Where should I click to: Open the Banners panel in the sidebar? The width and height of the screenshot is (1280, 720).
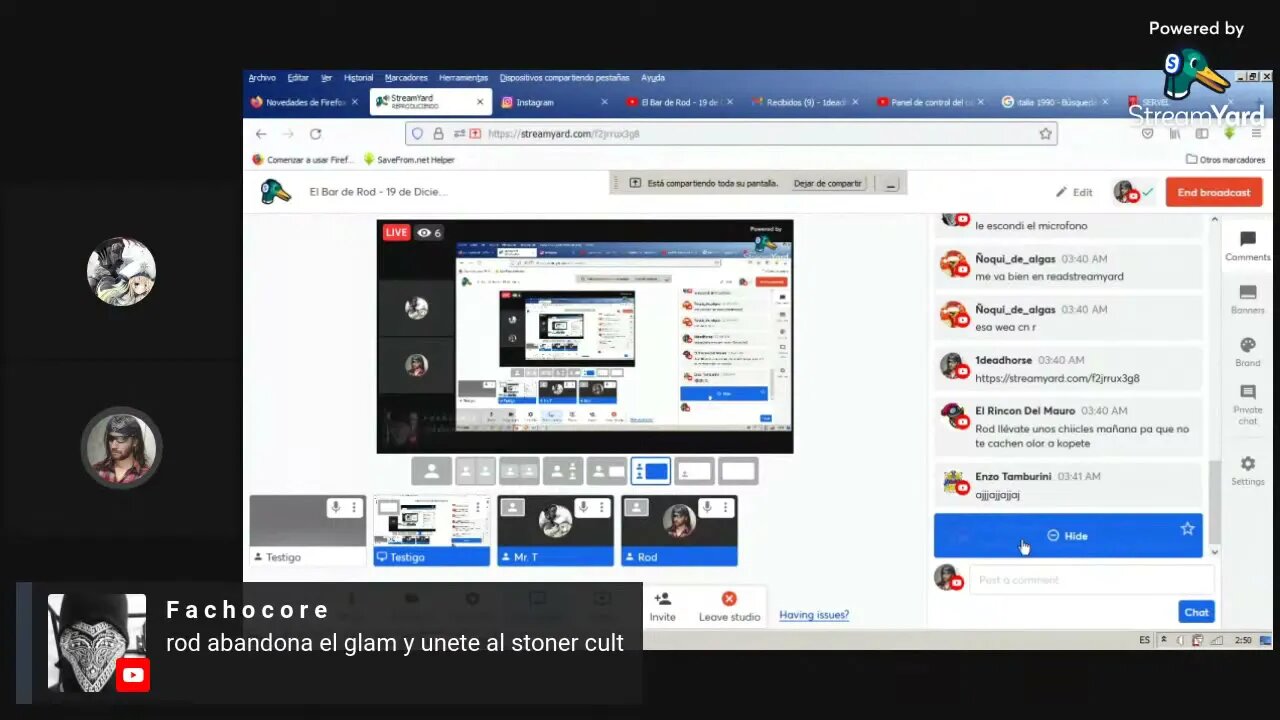[x=1247, y=299]
